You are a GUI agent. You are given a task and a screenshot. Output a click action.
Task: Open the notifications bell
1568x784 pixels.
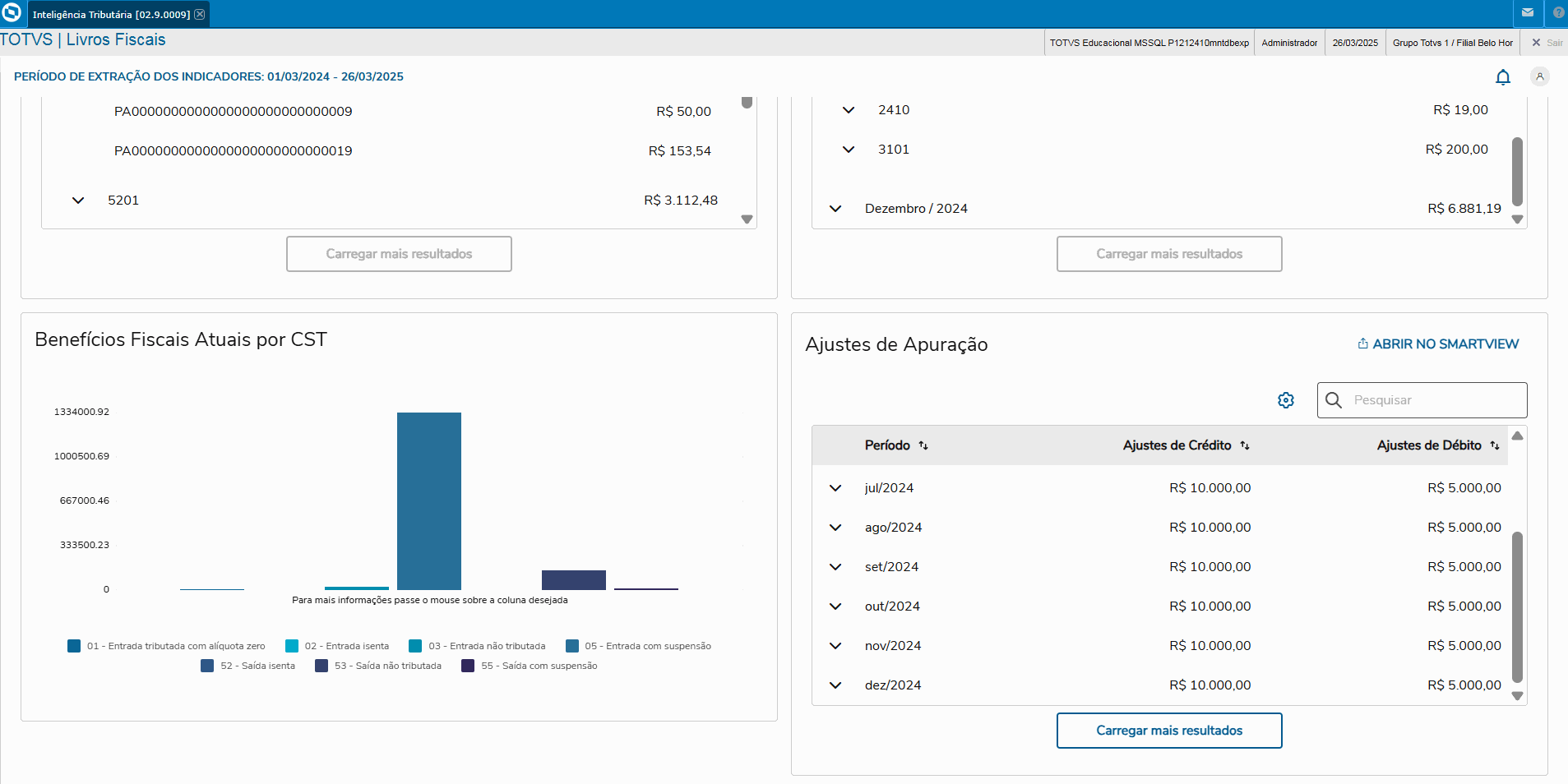click(x=1502, y=77)
